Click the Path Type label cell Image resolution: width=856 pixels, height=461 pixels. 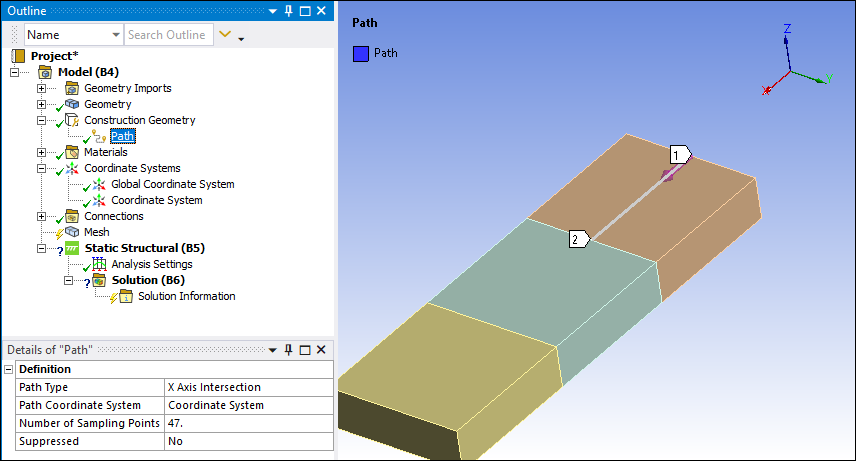[90, 387]
